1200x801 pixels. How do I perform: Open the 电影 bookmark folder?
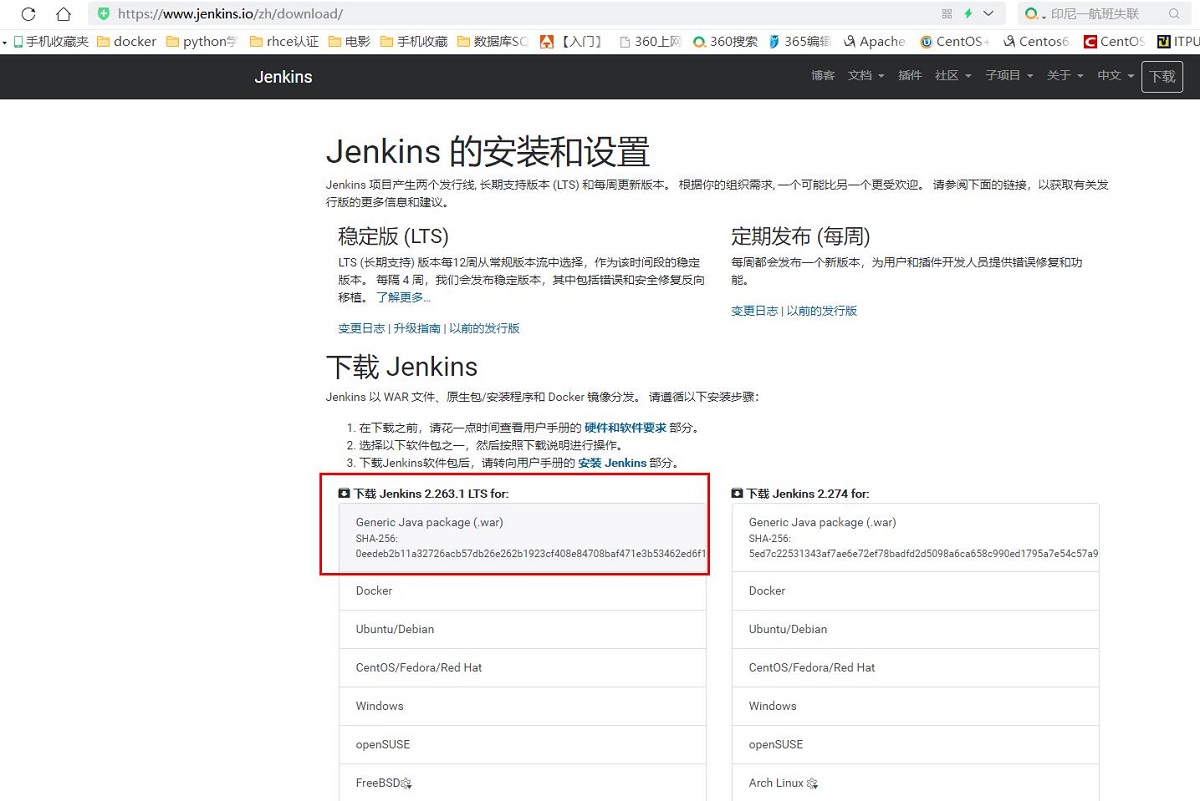click(x=349, y=41)
